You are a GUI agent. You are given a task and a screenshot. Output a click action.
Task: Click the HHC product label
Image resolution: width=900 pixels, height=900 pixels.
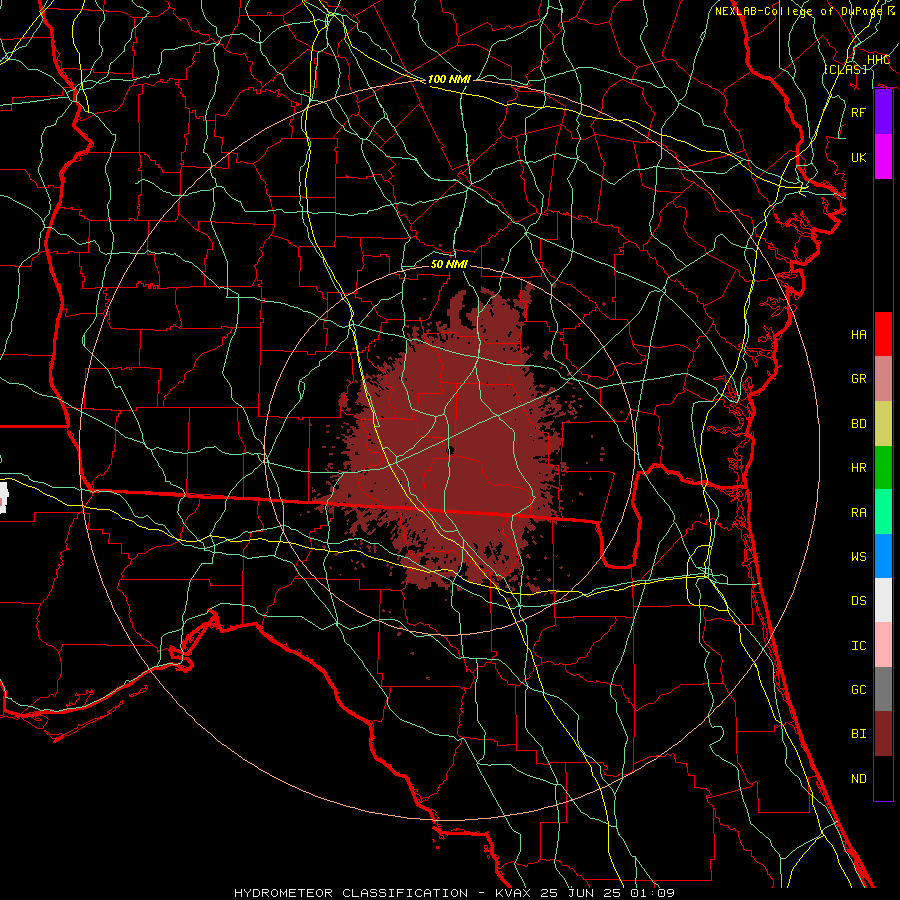pos(878,60)
